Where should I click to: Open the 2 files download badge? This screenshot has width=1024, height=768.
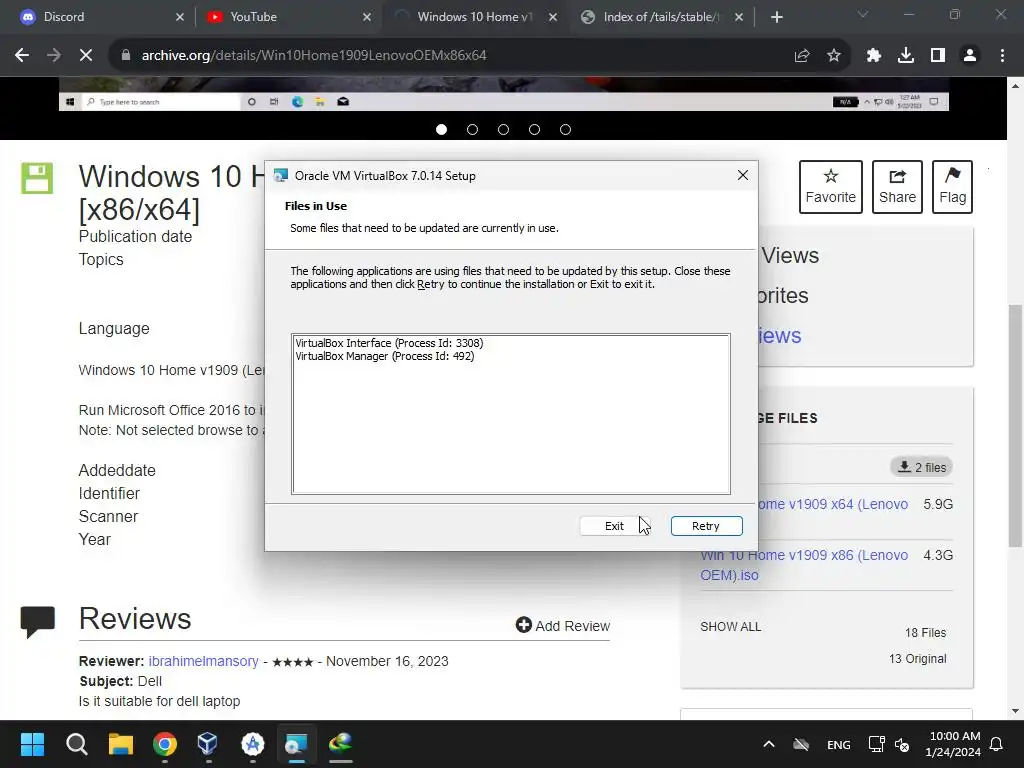coord(921,467)
